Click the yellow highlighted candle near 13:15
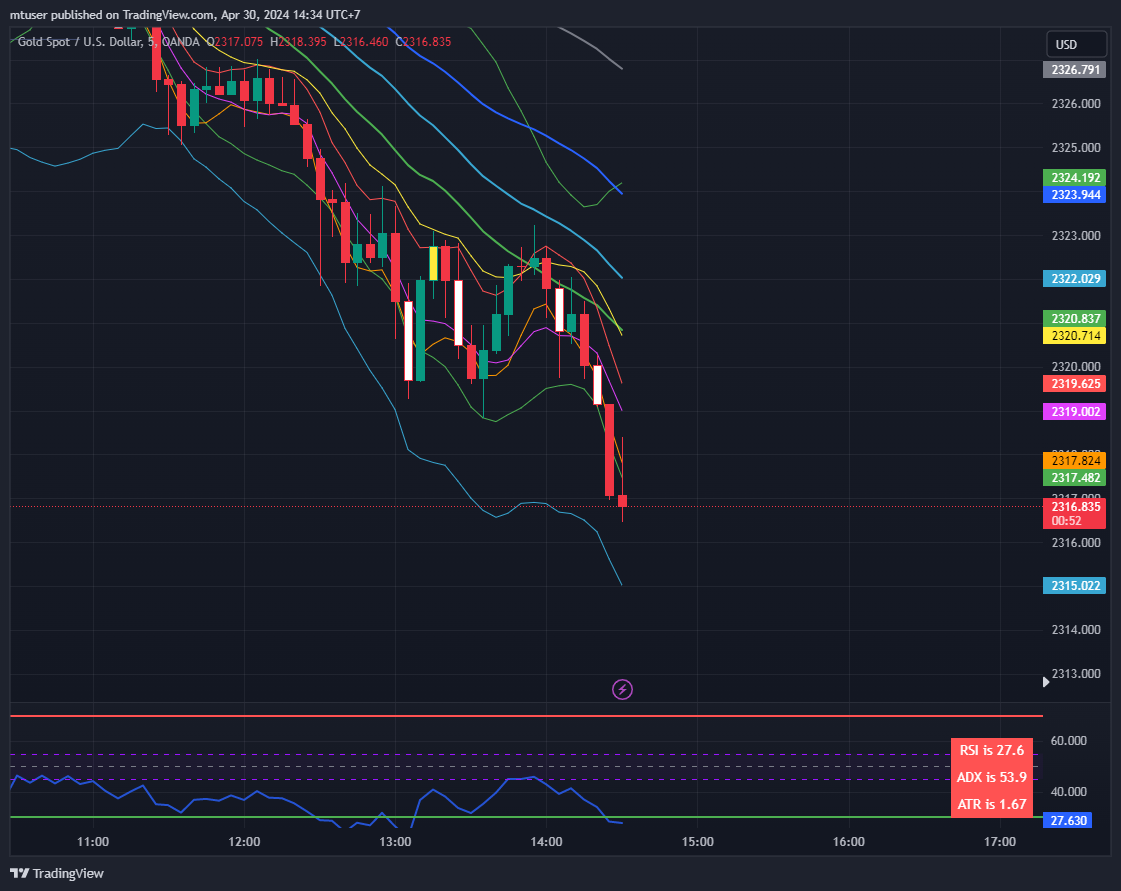 click(433, 263)
